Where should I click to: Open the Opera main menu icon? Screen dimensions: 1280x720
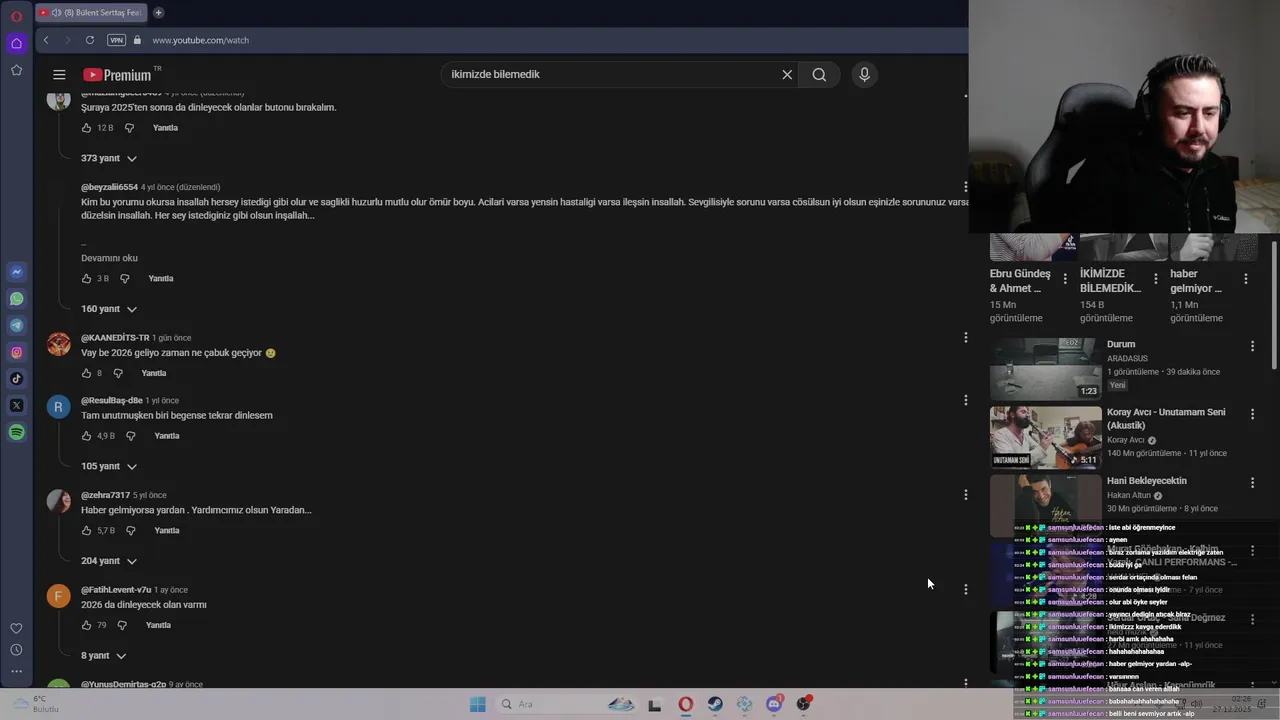[16, 16]
